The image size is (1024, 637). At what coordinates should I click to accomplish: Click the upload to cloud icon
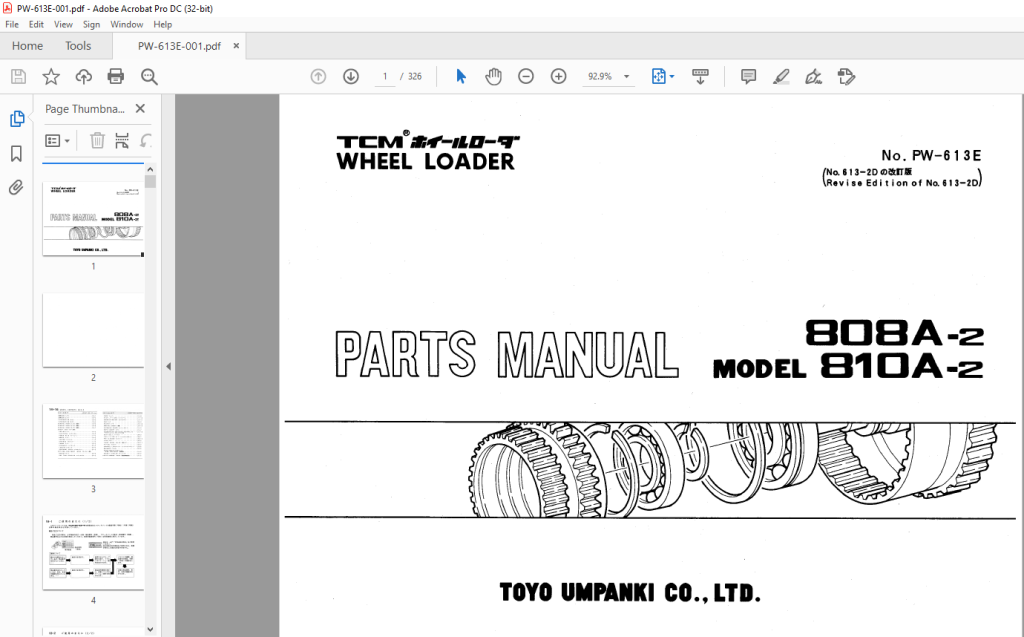click(84, 76)
